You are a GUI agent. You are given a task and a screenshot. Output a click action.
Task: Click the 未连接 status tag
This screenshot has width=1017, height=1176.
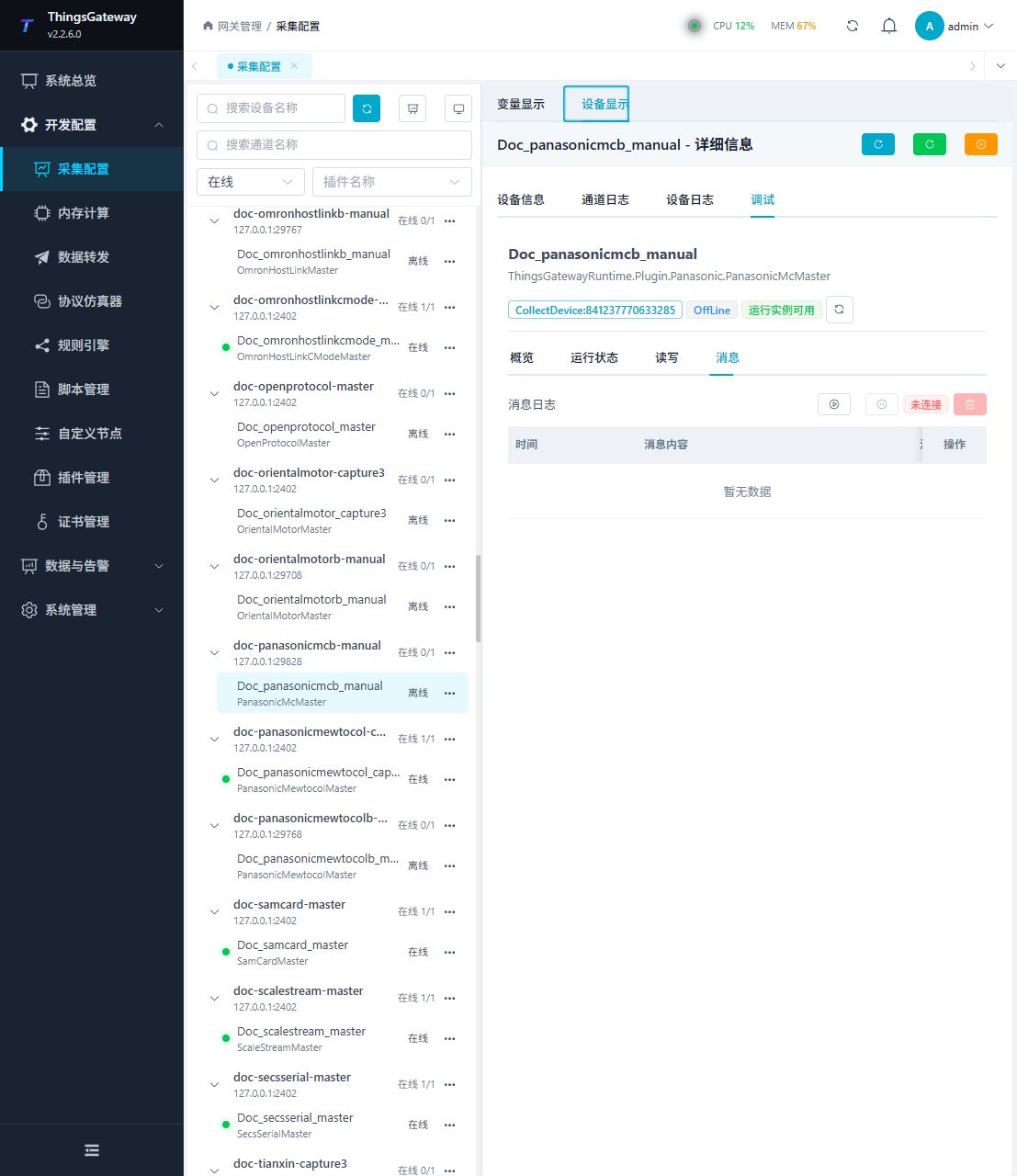tap(926, 404)
